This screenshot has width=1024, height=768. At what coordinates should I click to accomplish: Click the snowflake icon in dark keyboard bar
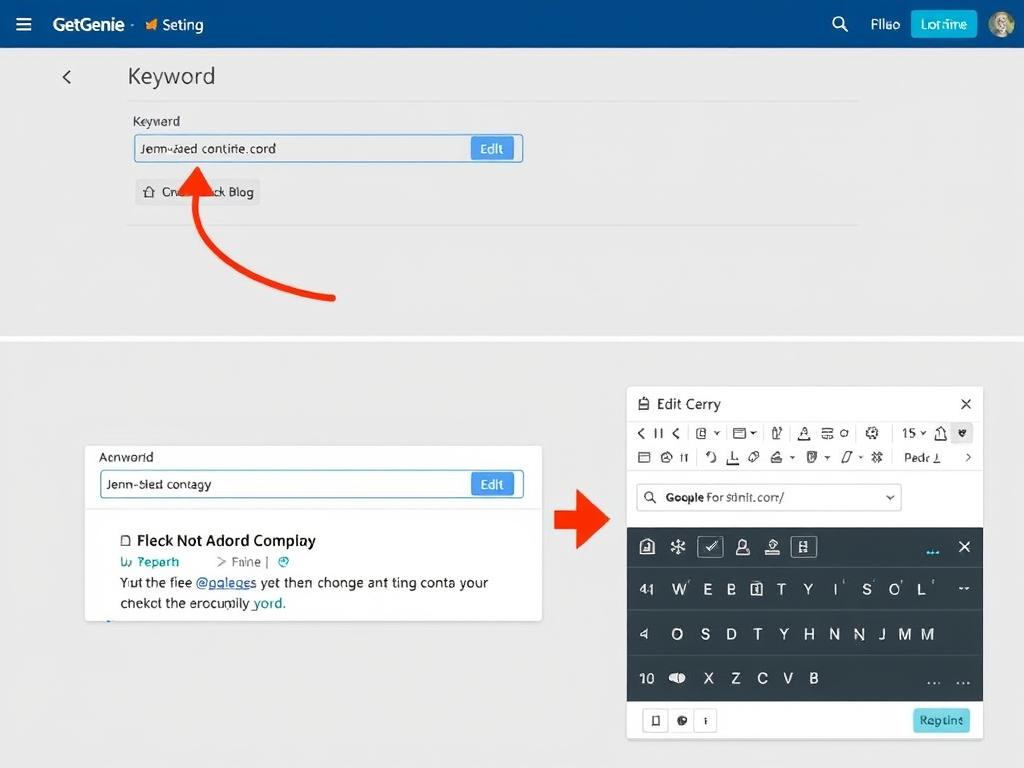coord(678,547)
